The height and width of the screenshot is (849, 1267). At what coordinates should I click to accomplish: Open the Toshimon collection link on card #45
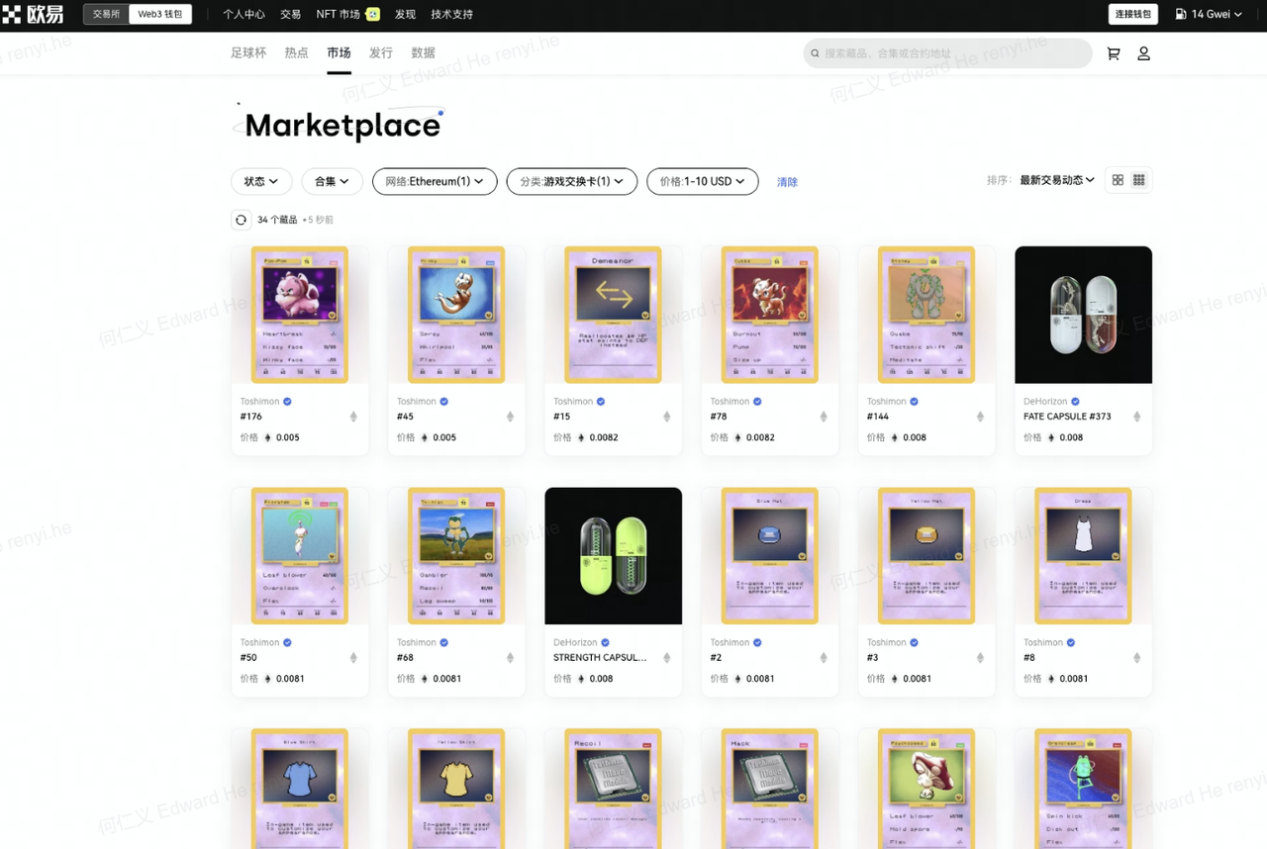pos(416,402)
